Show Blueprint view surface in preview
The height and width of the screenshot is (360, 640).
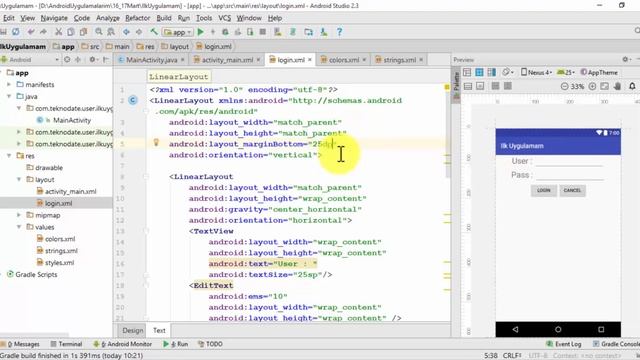pos(479,72)
